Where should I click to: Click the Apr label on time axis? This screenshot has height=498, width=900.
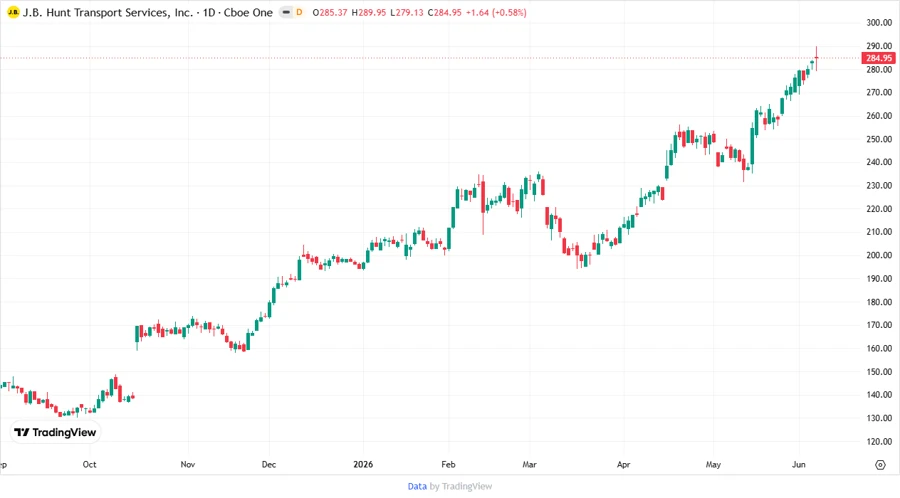point(623,464)
